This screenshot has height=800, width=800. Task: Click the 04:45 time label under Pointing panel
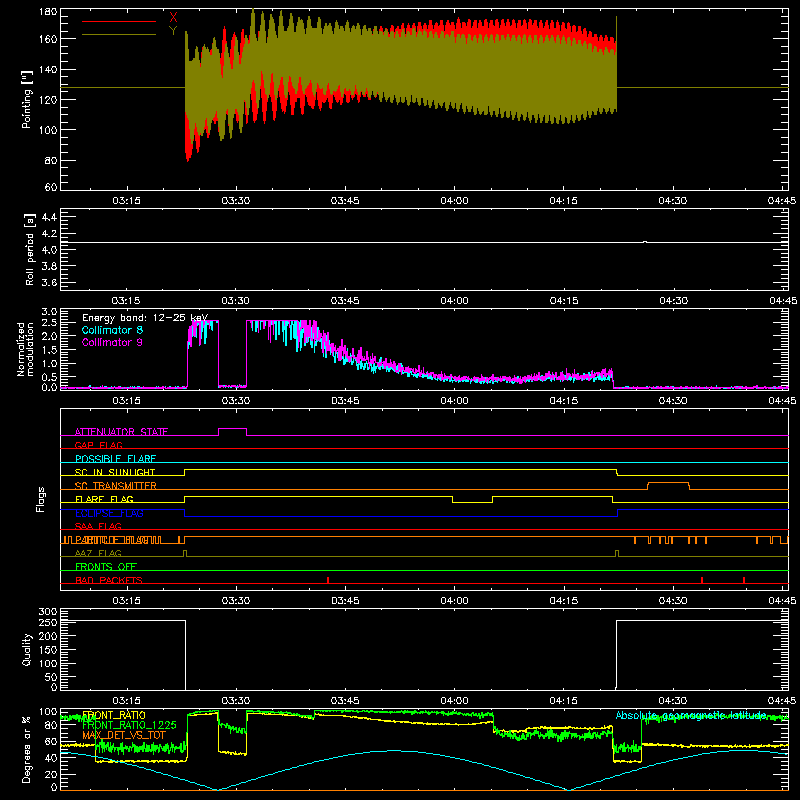click(x=782, y=201)
